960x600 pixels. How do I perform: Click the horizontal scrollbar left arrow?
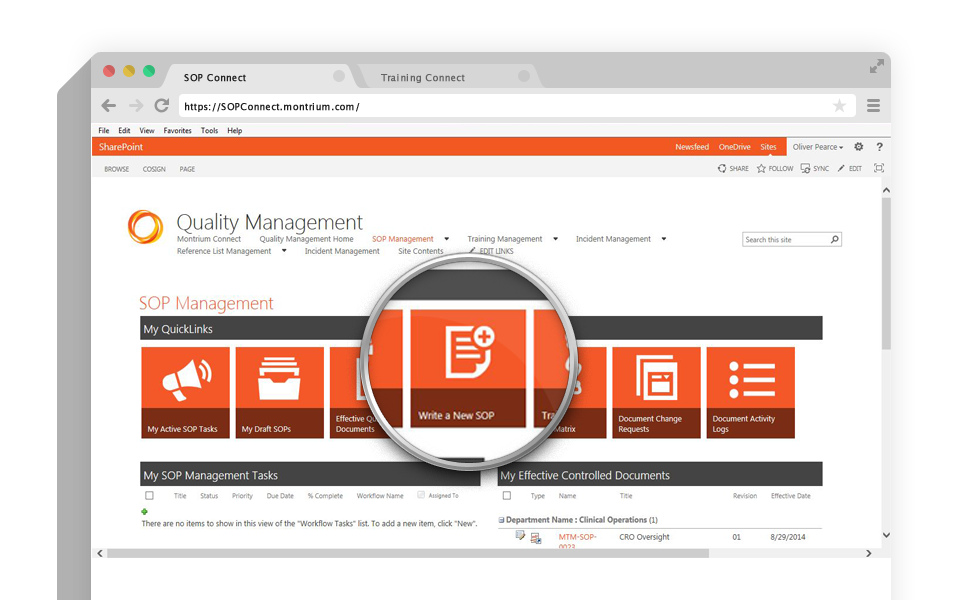pyautogui.click(x=100, y=553)
